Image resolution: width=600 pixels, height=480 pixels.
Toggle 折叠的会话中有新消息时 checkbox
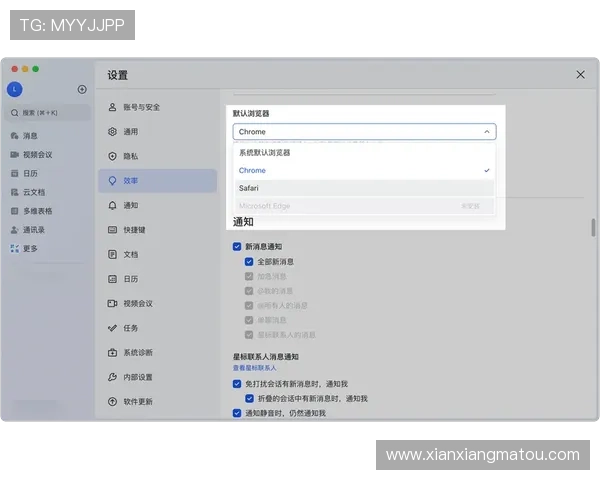pyautogui.click(x=249, y=398)
